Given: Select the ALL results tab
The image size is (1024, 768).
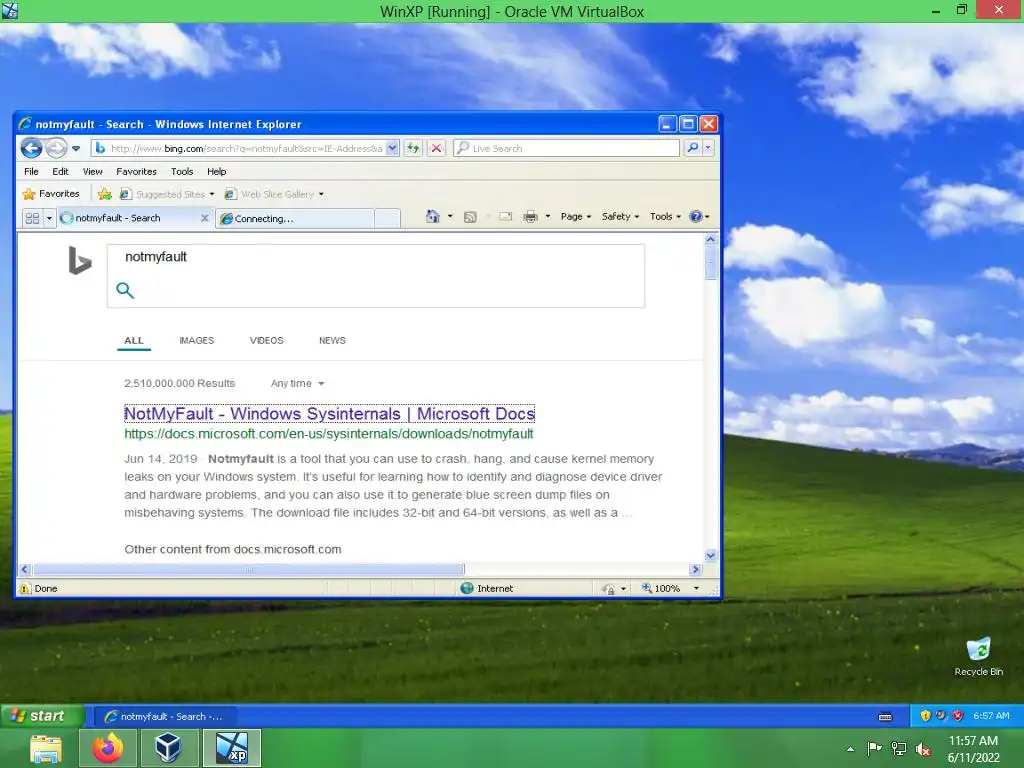Looking at the screenshot, I should click(134, 340).
